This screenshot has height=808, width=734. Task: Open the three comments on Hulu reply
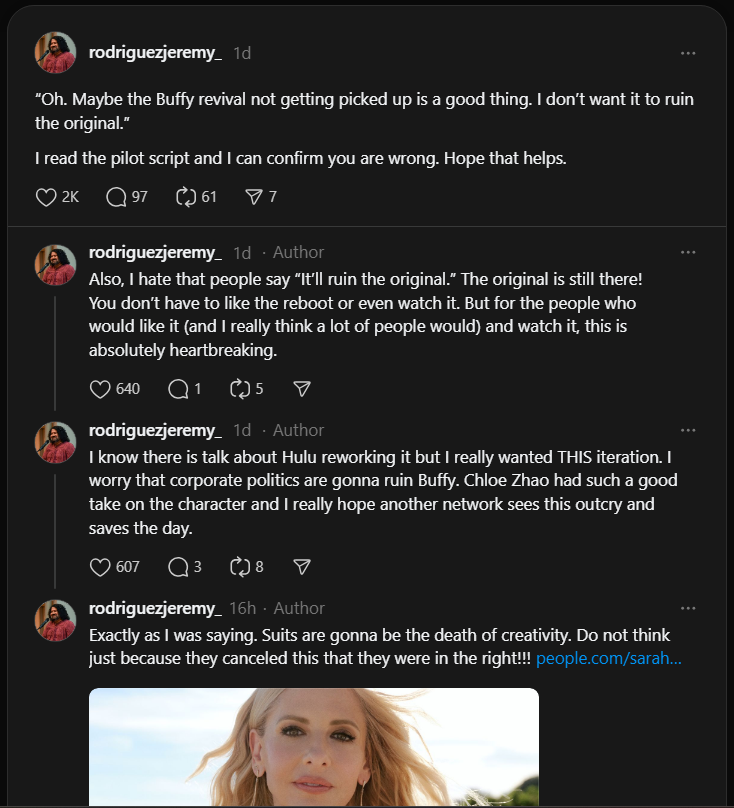[x=178, y=567]
